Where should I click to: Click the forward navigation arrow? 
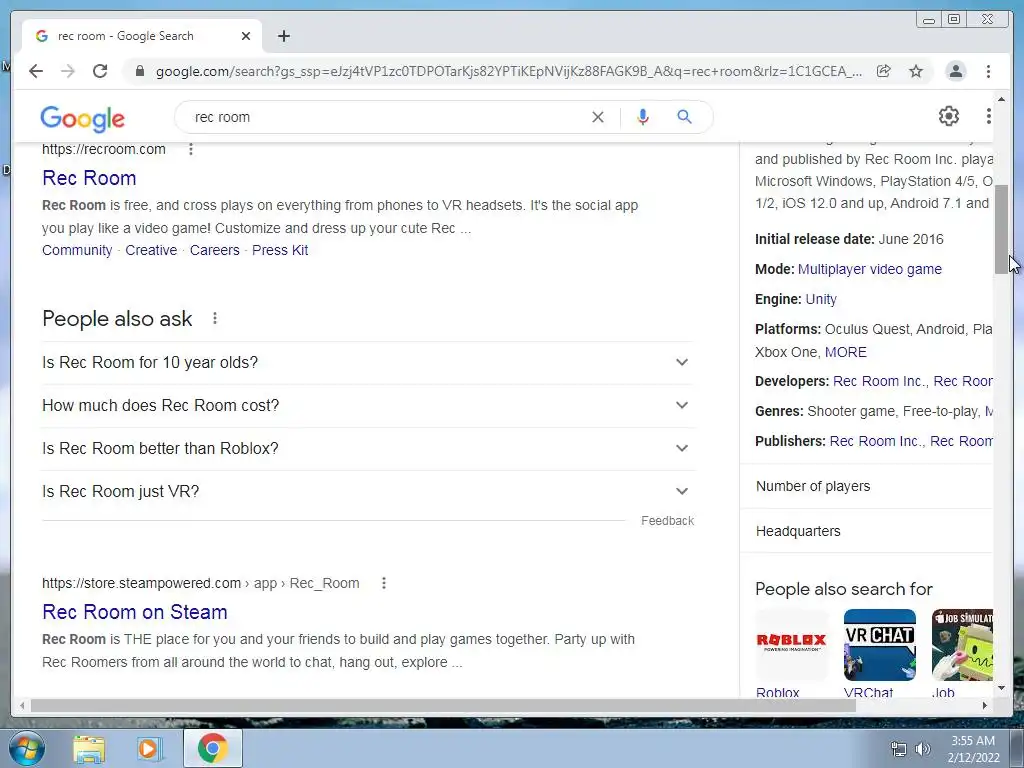click(x=68, y=71)
